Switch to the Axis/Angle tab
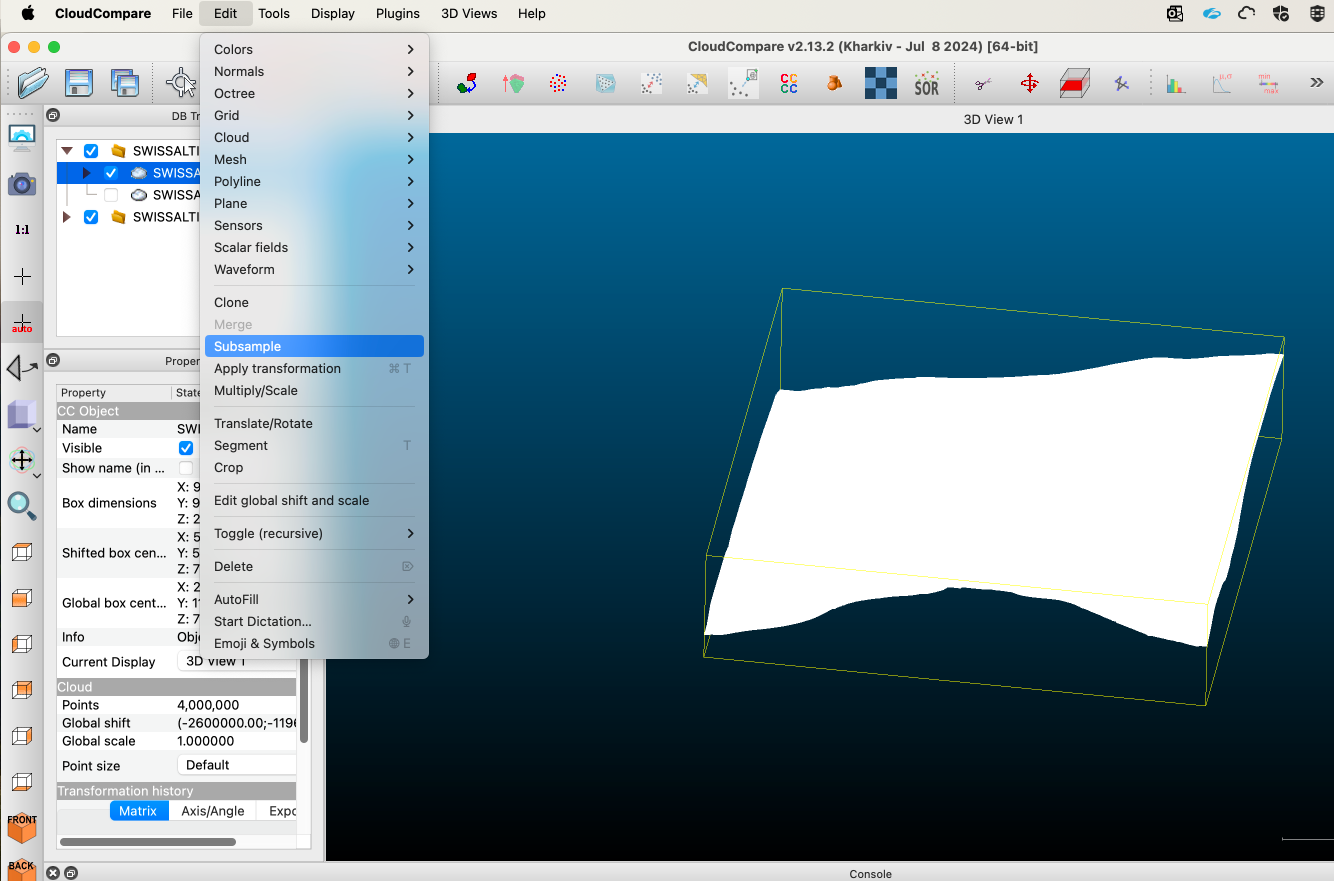This screenshot has height=881, width=1334. 213,811
